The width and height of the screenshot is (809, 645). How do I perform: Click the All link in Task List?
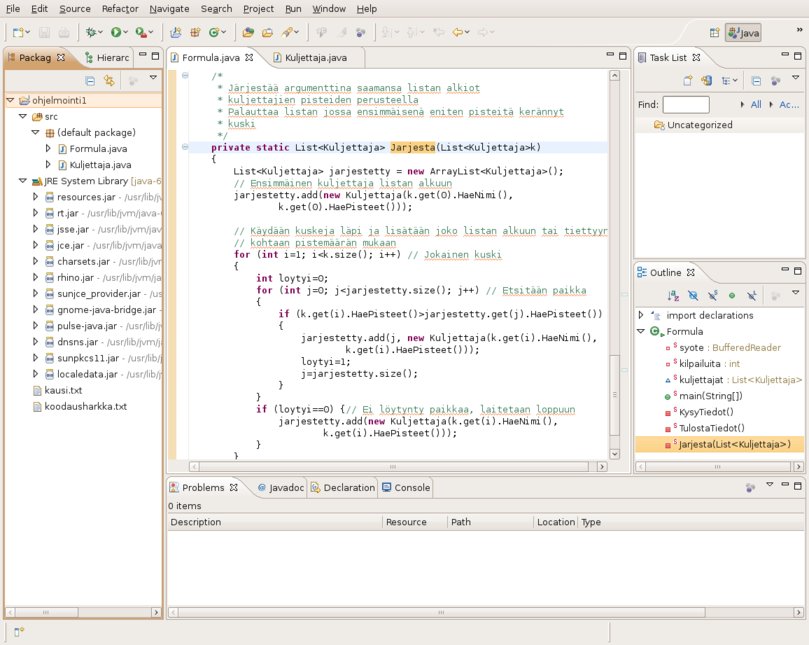coord(755,104)
